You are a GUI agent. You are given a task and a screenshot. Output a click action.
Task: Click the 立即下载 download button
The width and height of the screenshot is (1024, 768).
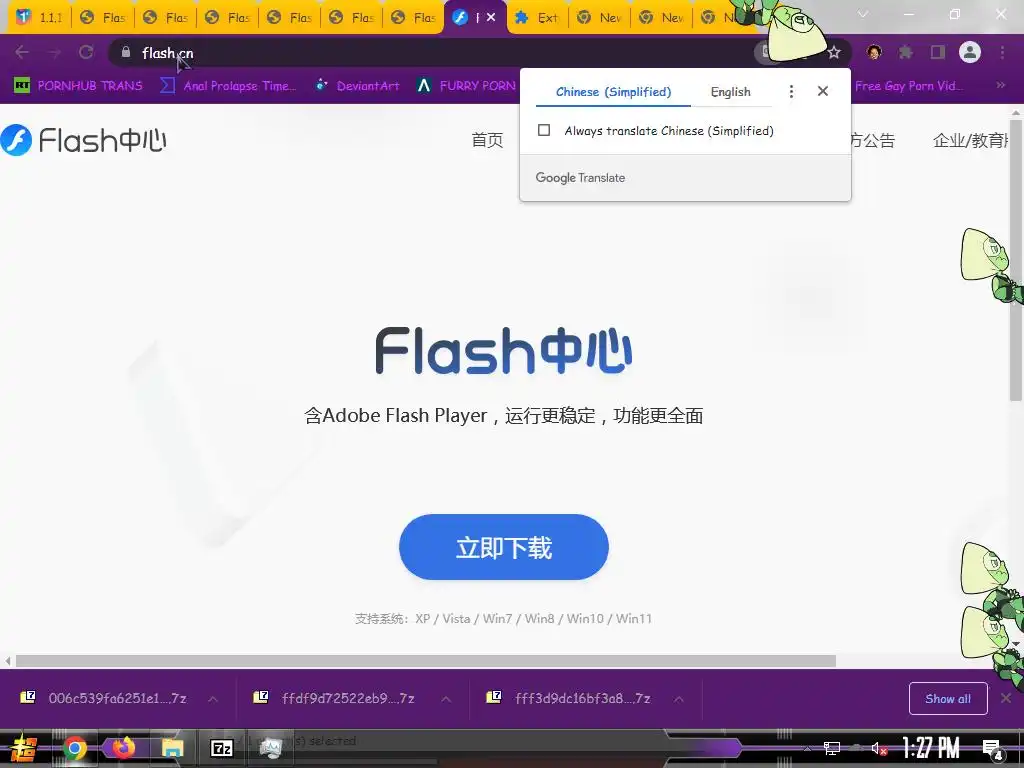coord(504,547)
